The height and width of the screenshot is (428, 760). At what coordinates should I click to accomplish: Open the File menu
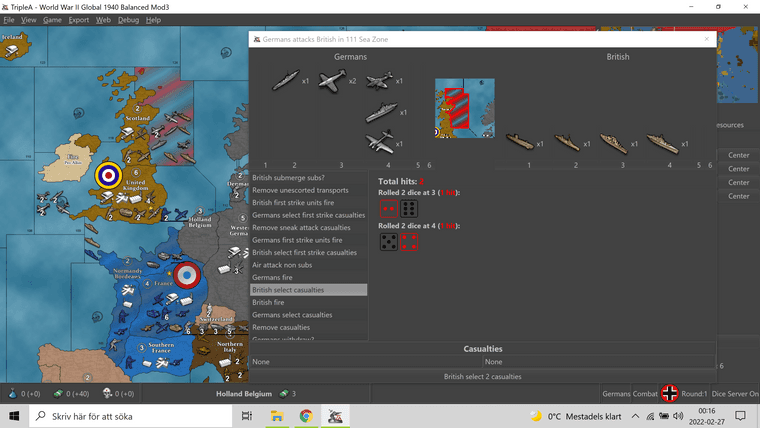tap(9, 20)
